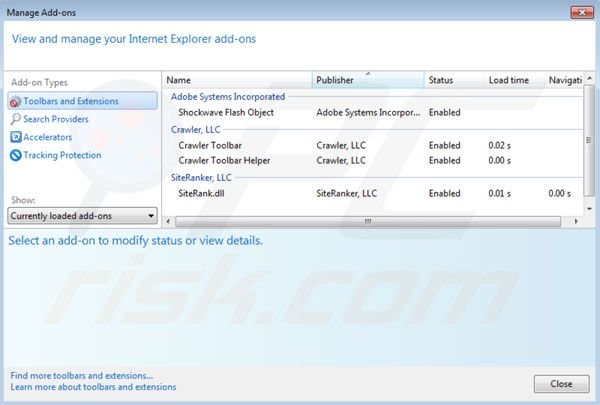Click the Close button
The image size is (600, 405).
(x=561, y=384)
